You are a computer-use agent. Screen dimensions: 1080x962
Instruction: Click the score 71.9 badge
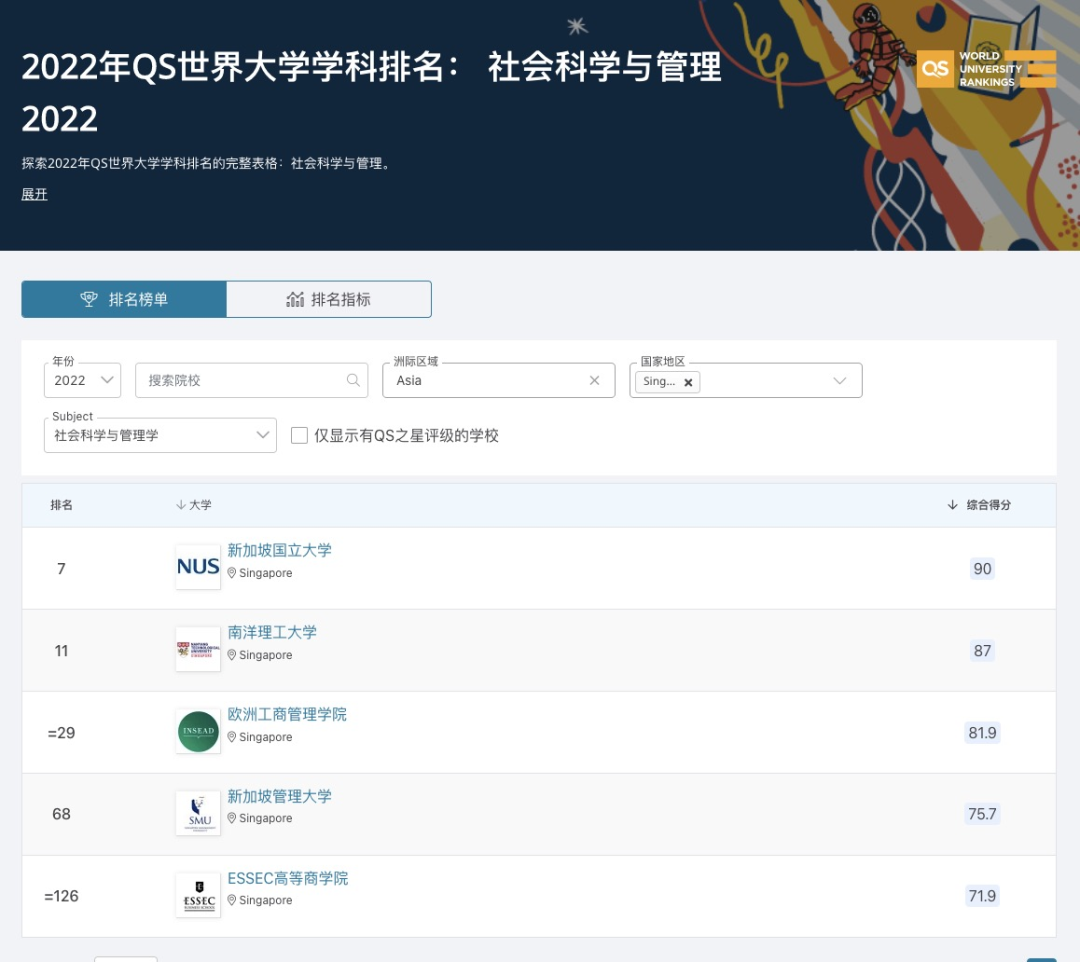click(x=982, y=896)
